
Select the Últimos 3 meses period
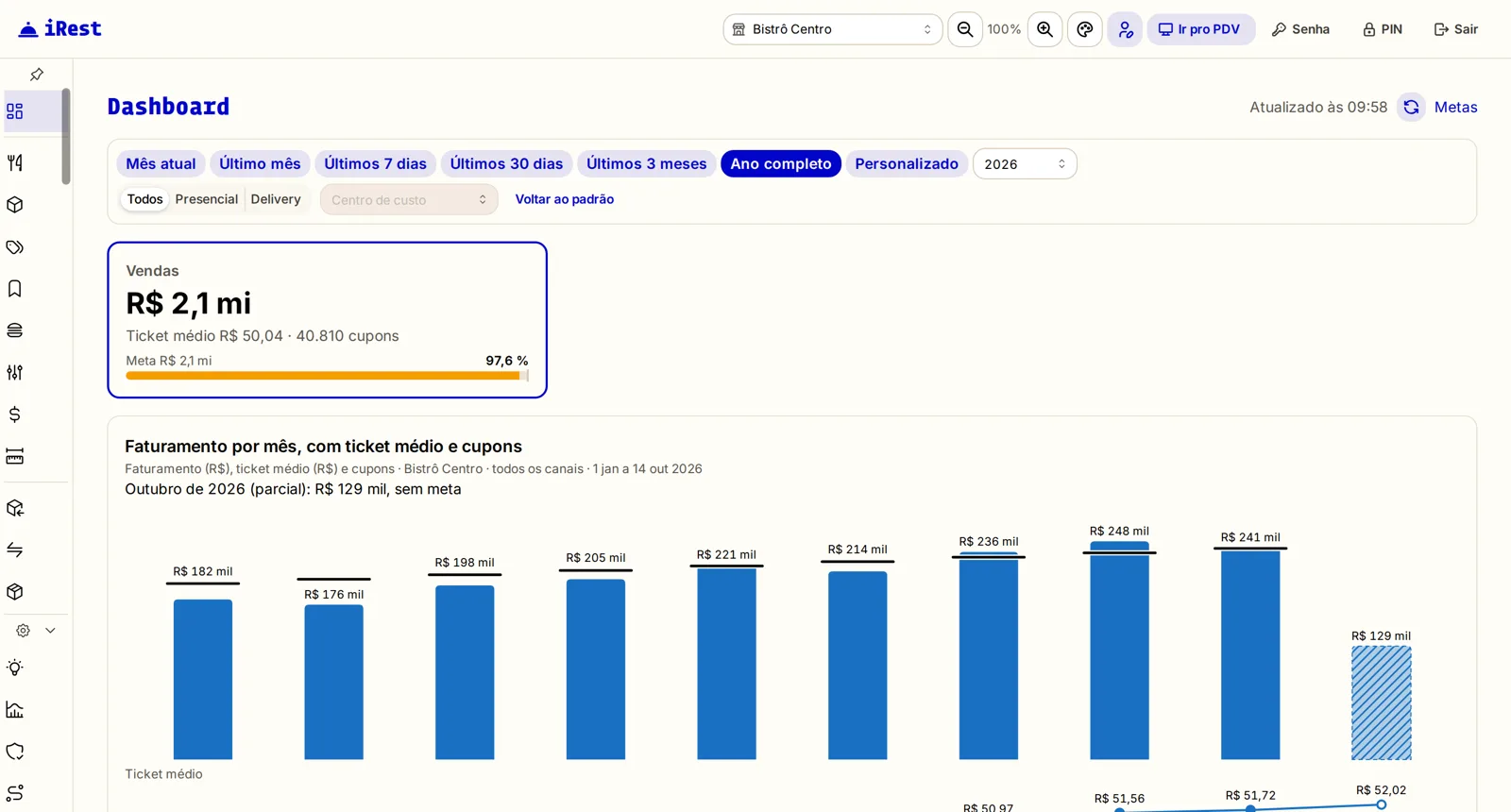click(646, 164)
